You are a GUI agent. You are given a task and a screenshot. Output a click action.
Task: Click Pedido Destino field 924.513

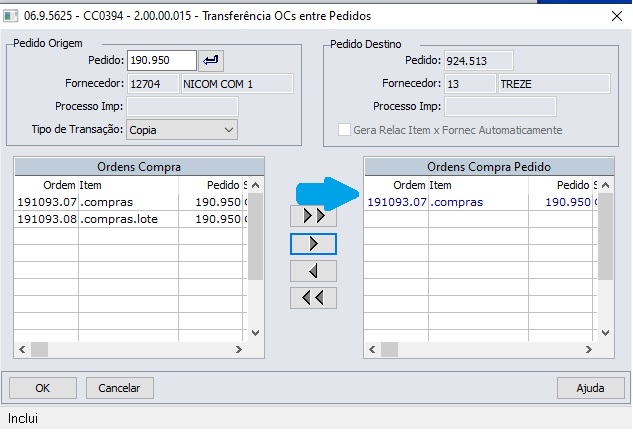(x=479, y=61)
